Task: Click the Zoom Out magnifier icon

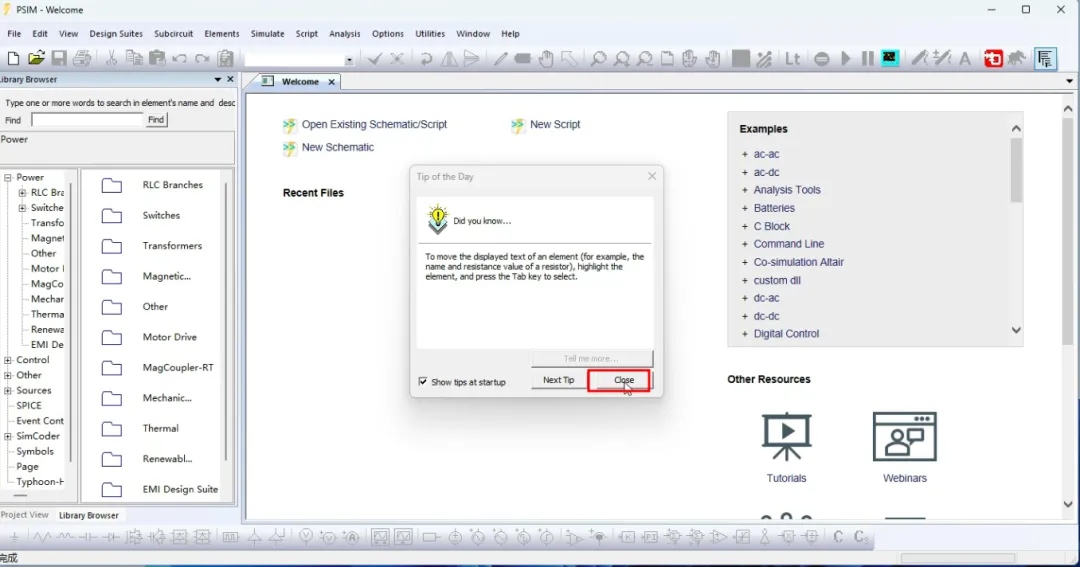Action: click(x=644, y=59)
